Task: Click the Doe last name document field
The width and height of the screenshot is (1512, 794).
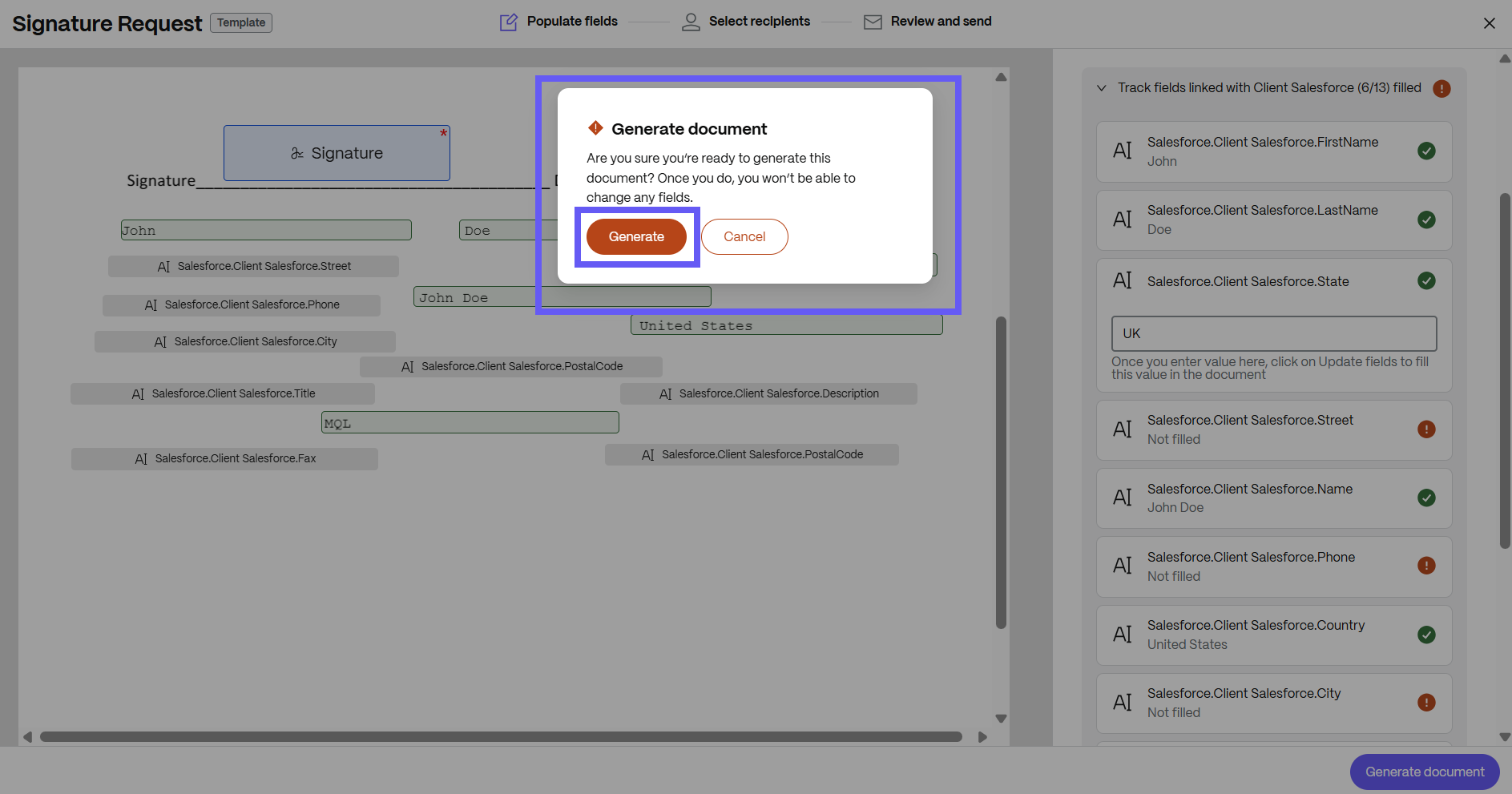Action: (507, 231)
